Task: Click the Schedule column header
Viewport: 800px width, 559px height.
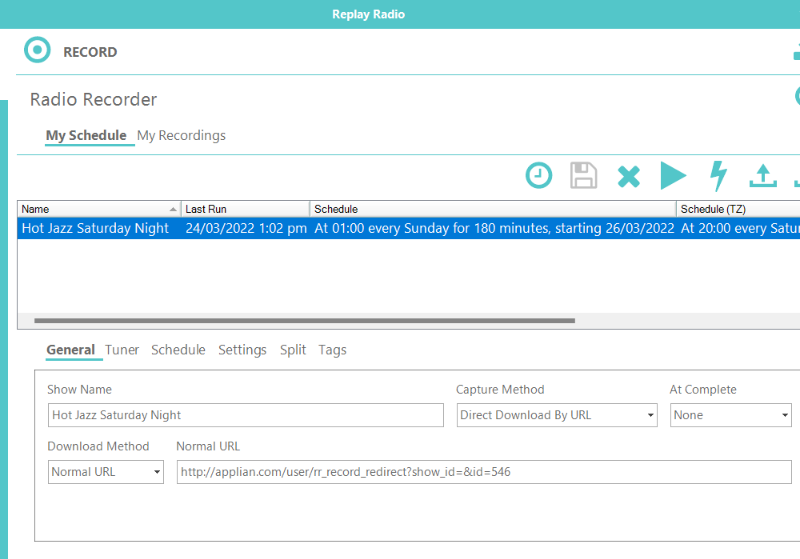Action: (x=493, y=209)
